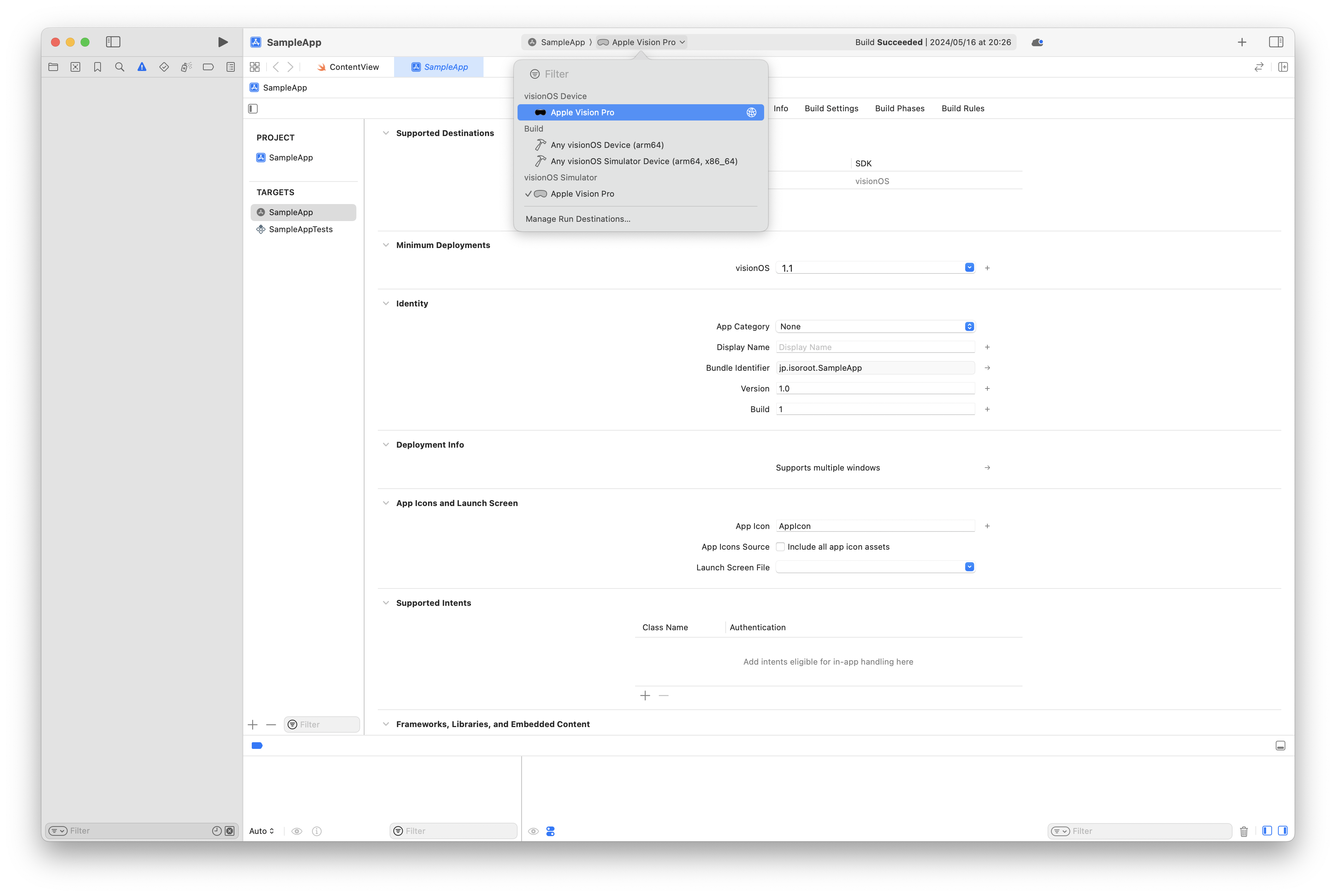This screenshot has width=1336, height=896.
Task: Open the App Category dropdown
Action: pos(875,326)
